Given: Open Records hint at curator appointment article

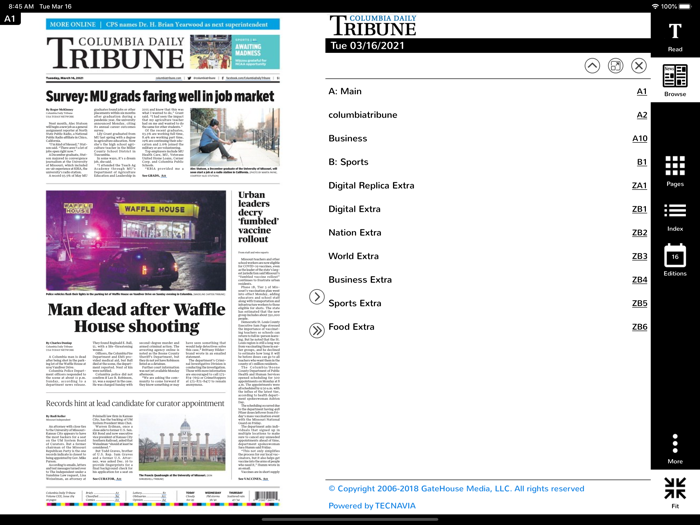Looking at the screenshot, I should point(135,404).
